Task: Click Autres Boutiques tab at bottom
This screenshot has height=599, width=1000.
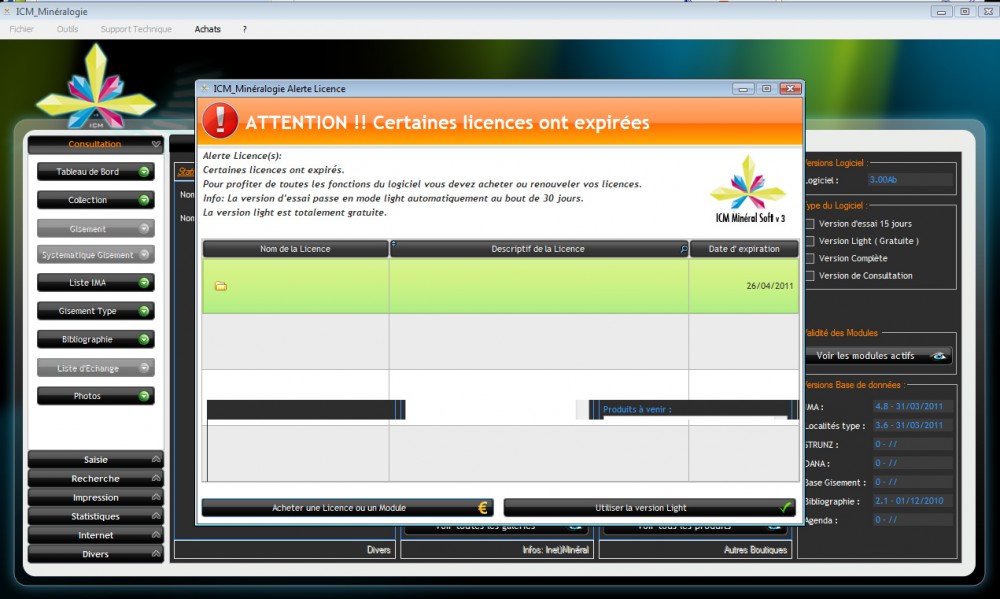Action: click(x=695, y=550)
